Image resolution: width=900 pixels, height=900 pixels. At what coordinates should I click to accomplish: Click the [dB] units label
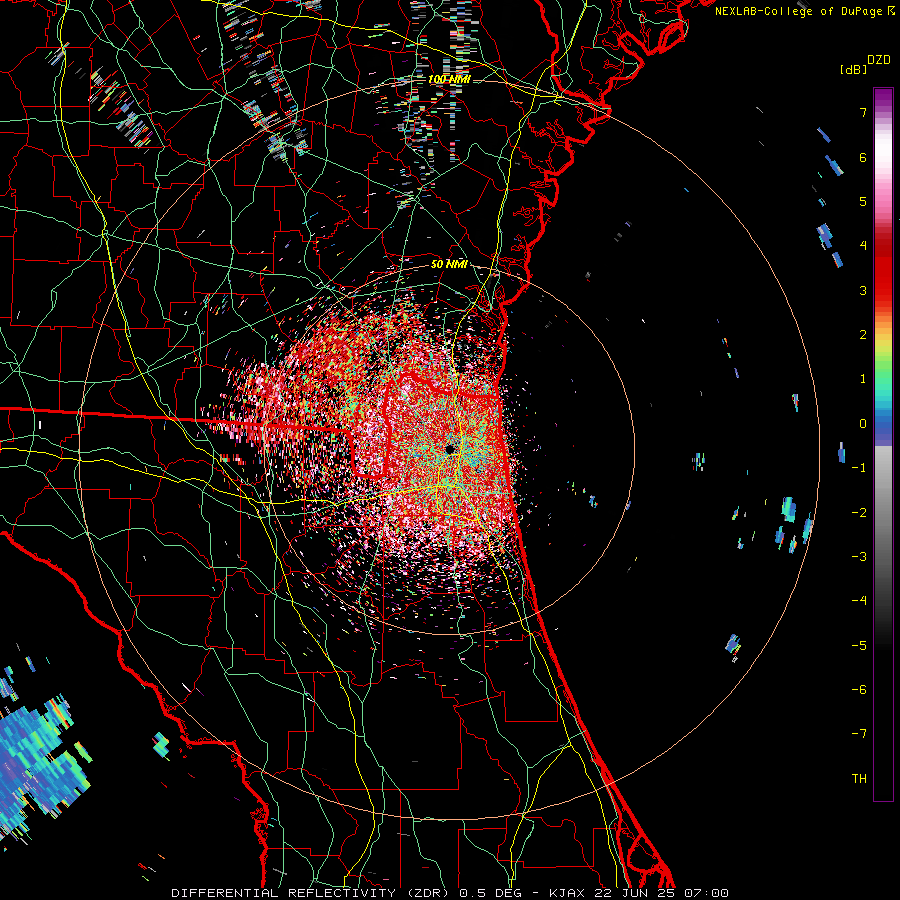853,69
